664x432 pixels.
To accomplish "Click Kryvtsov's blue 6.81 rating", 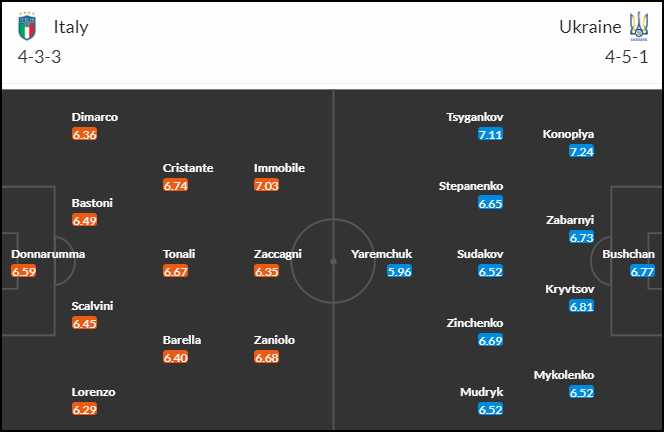I will [581, 306].
